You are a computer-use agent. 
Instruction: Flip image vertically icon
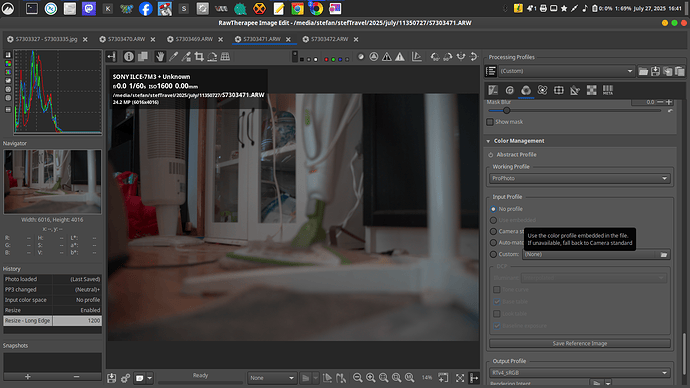coord(473,57)
